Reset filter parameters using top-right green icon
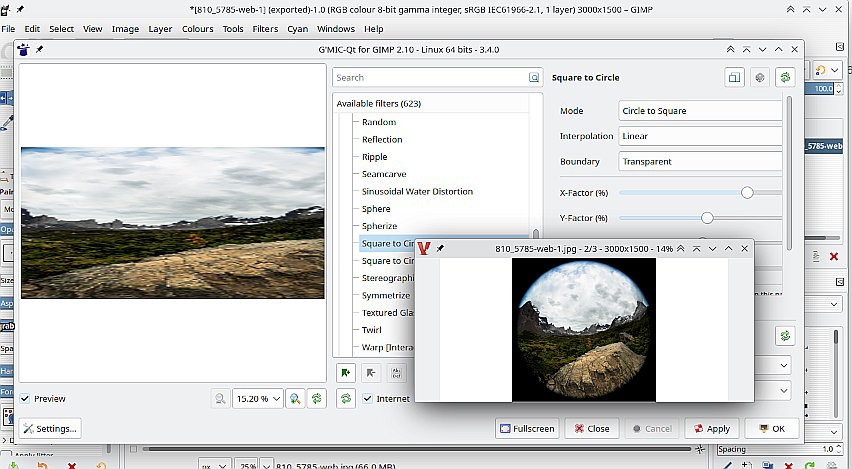The image size is (852, 469). pyautogui.click(x=786, y=77)
